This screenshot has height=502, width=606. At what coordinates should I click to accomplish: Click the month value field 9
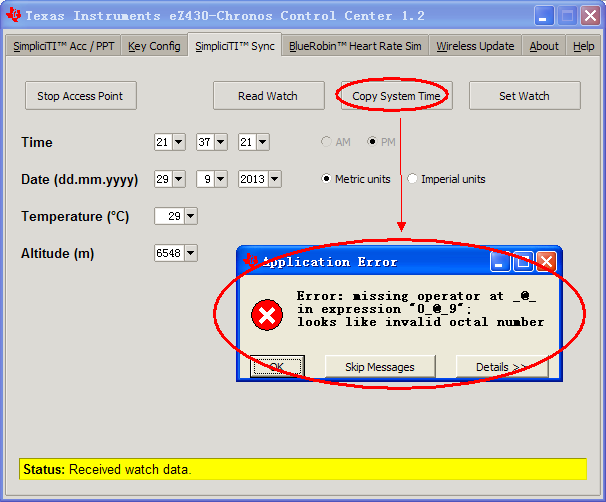point(205,179)
